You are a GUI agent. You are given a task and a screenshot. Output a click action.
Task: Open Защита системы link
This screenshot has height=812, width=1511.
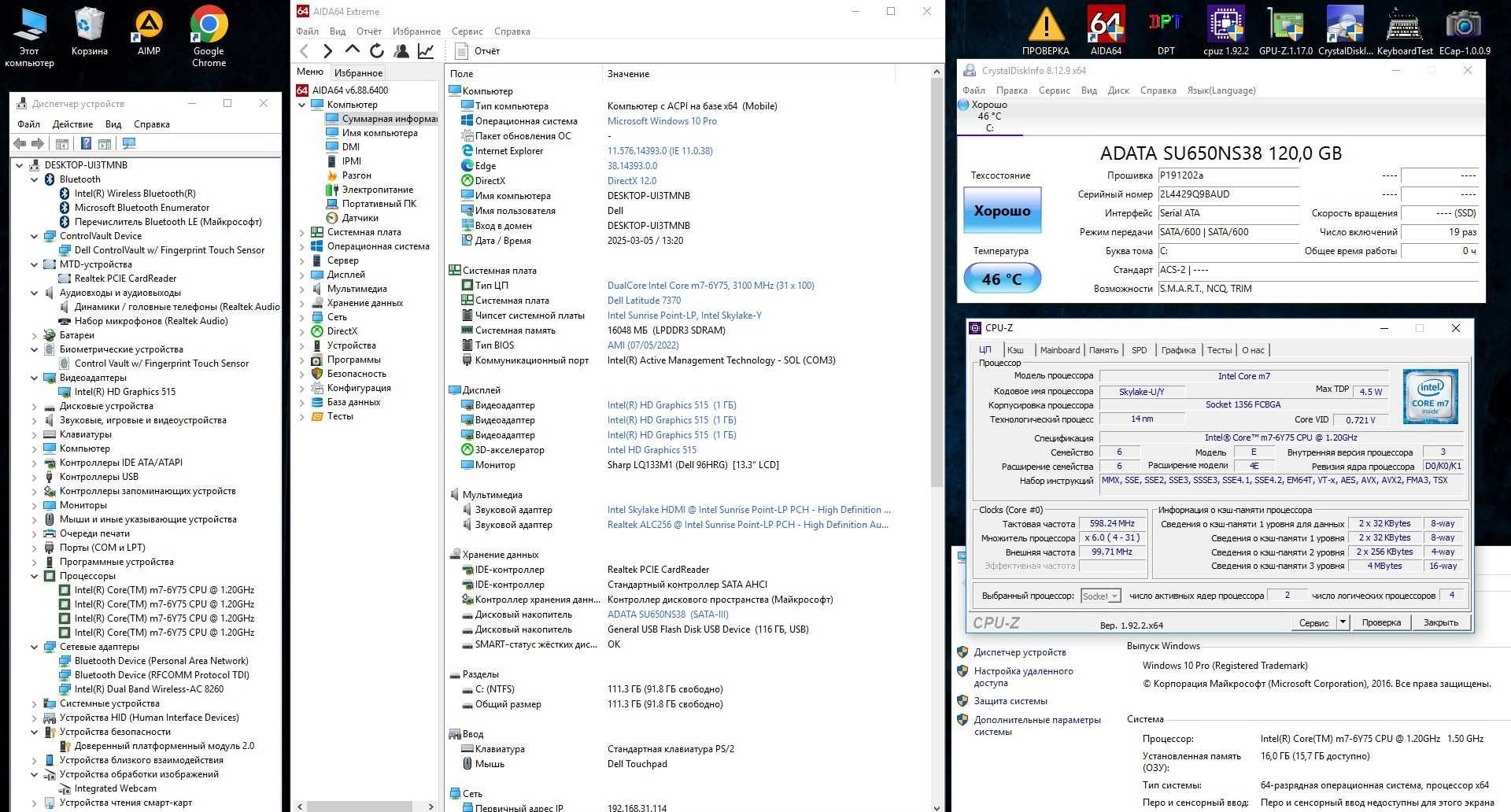coord(1010,701)
